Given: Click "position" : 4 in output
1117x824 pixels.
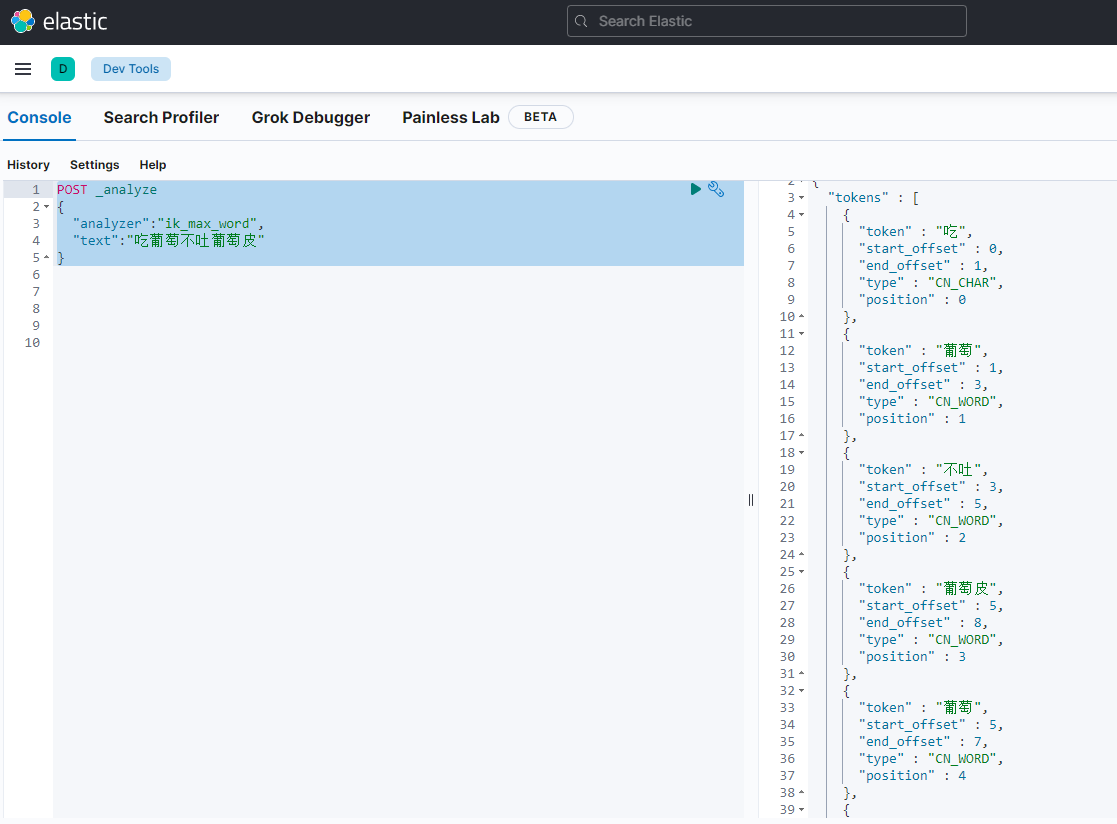Looking at the screenshot, I should coord(912,776).
